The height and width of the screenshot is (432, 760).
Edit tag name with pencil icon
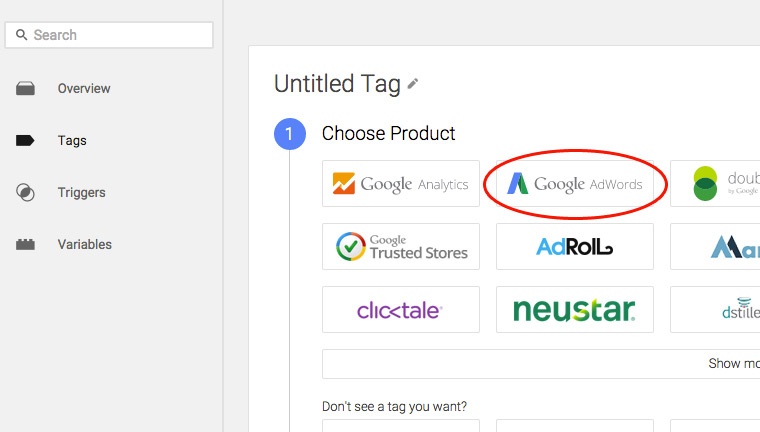pos(413,84)
